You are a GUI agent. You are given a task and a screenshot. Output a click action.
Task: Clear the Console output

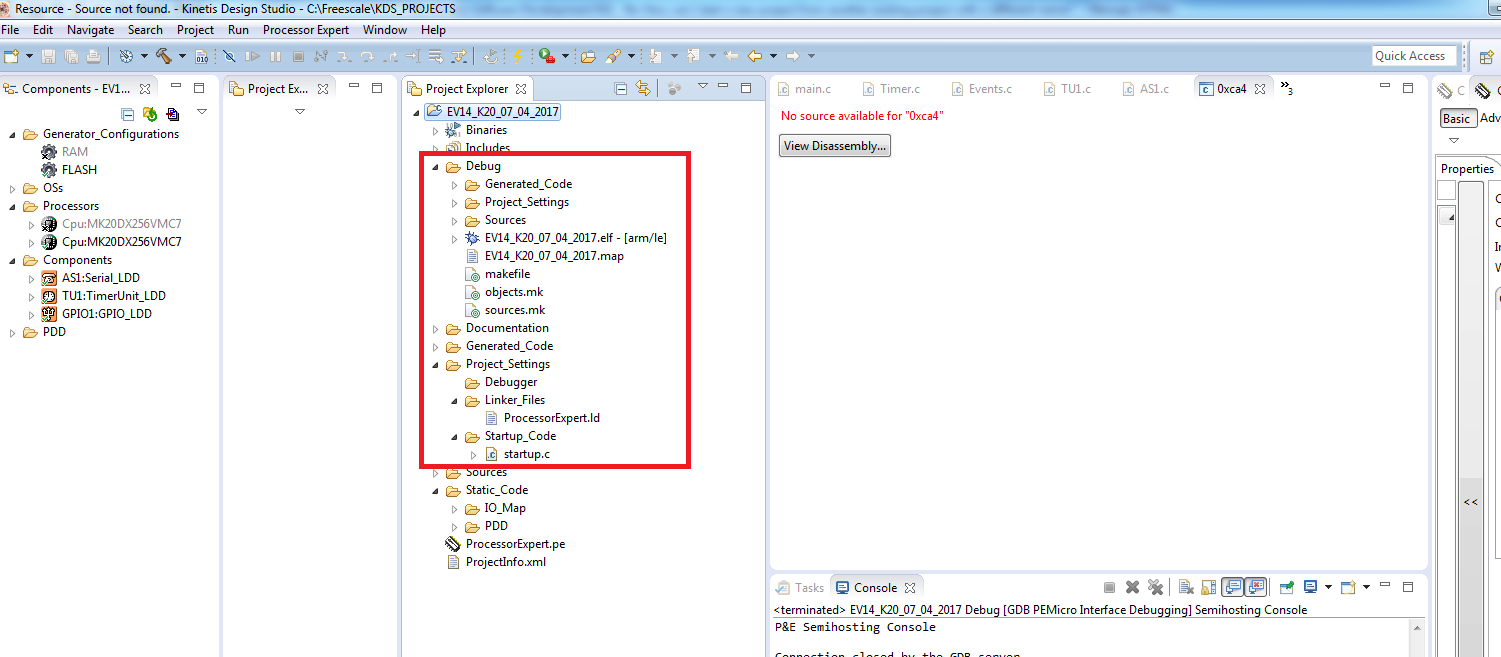1184,587
